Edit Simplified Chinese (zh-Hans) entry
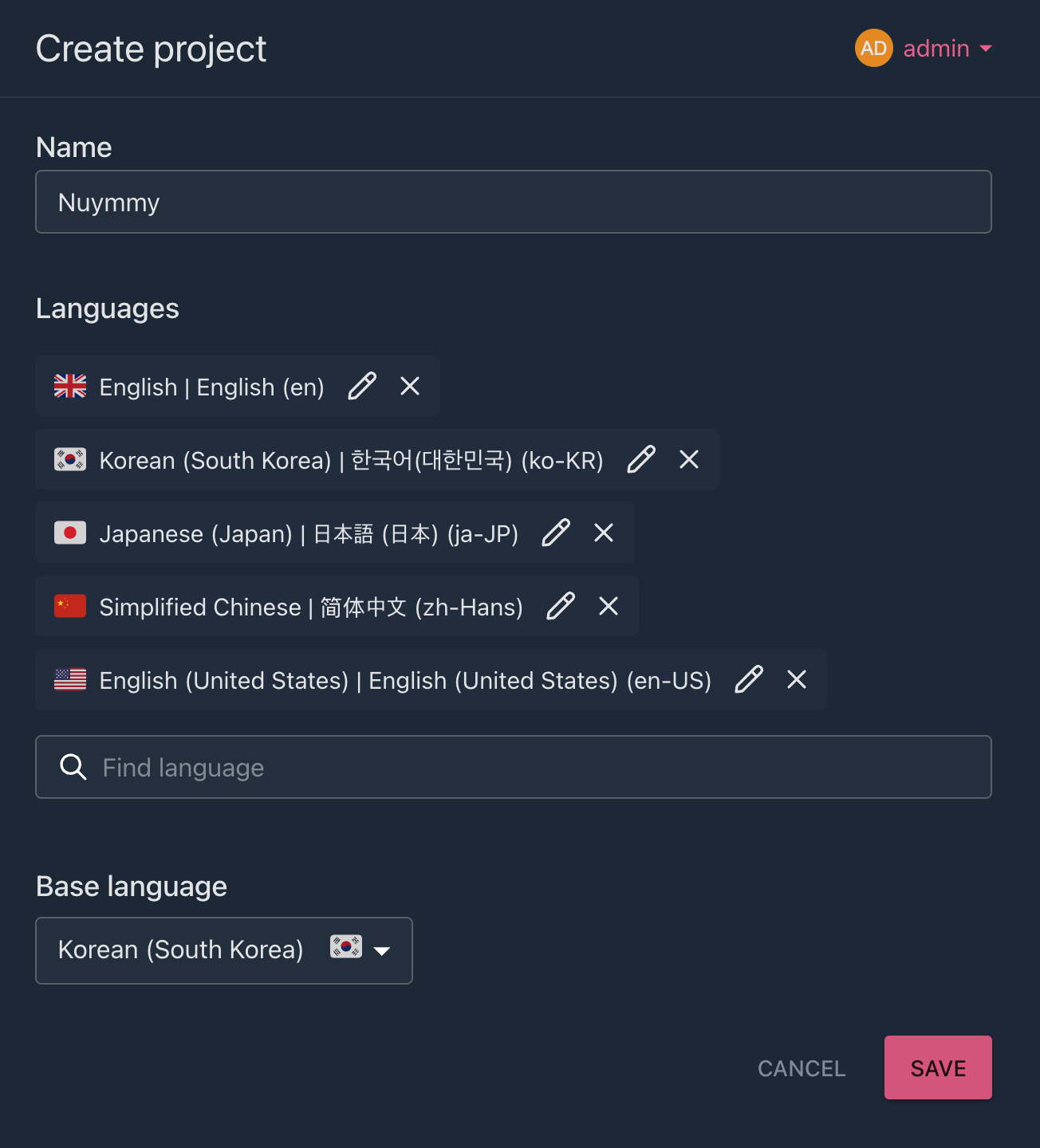 pos(561,606)
